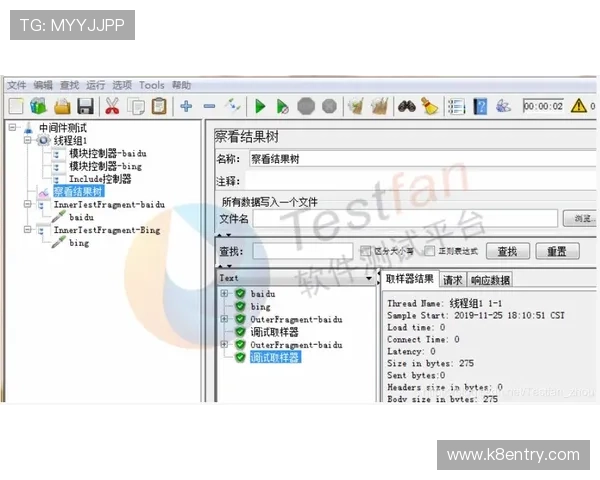The image size is (600, 480).
Task: Open the Tools menu
Action: 152,85
